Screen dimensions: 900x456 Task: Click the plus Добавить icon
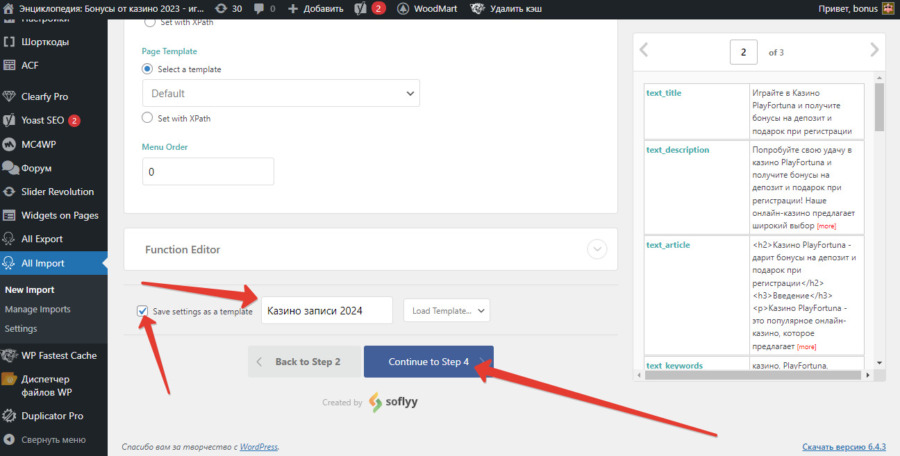pos(293,9)
